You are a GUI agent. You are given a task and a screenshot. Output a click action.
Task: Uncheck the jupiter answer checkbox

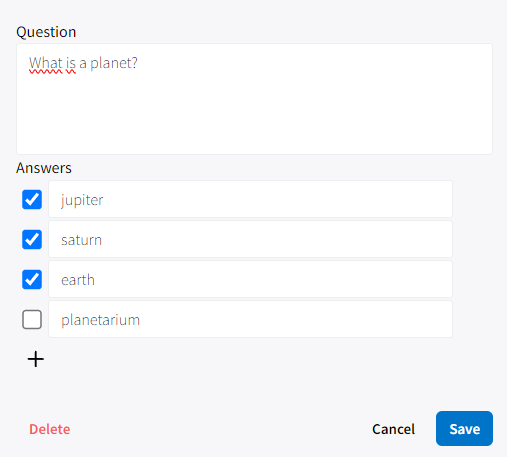tap(32, 199)
